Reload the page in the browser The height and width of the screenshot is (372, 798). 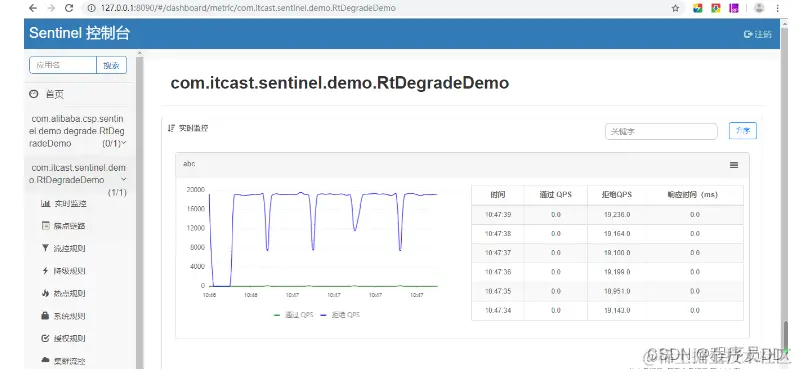point(69,8)
